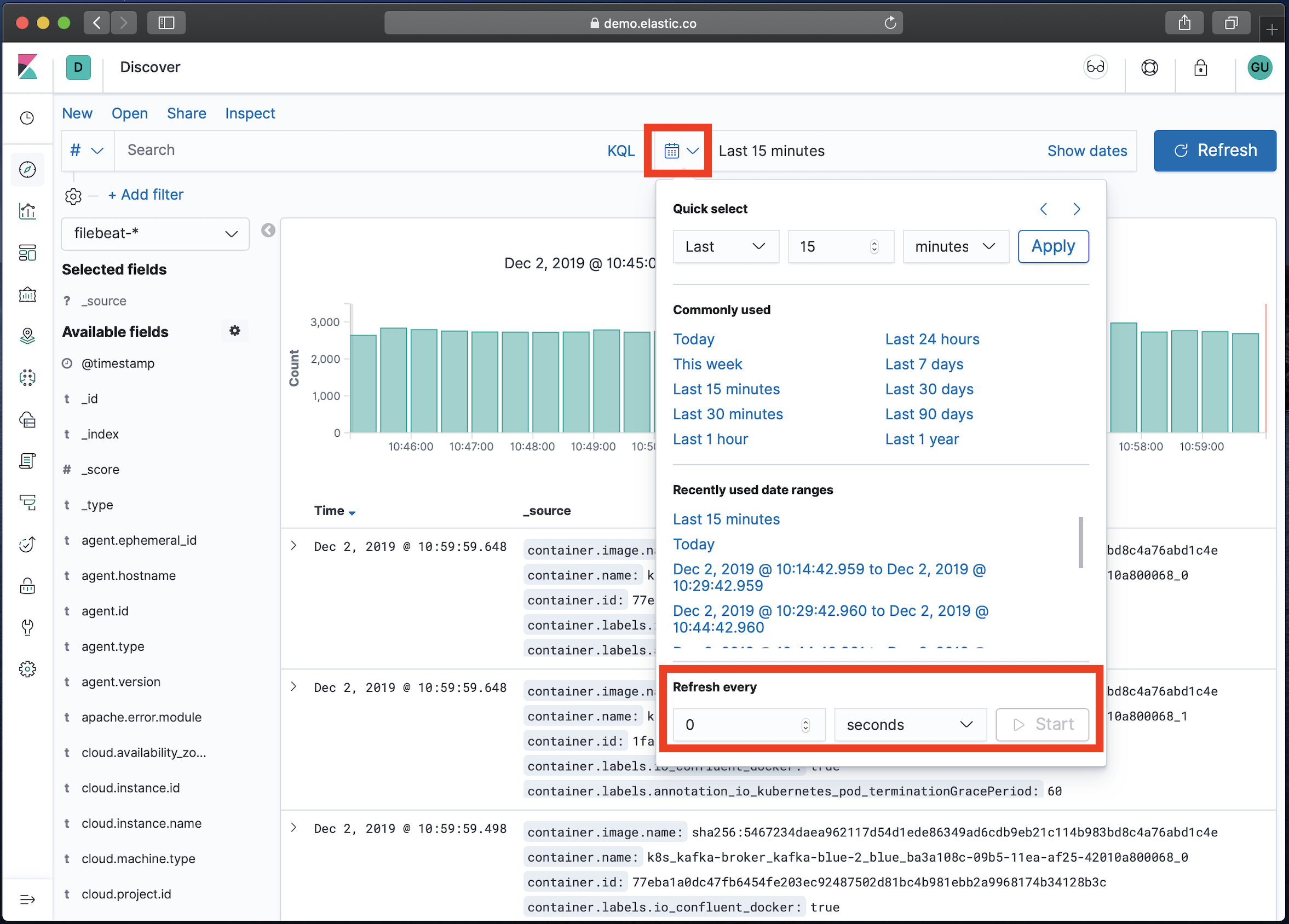Click the help lifebuoy icon in header
The image size is (1289, 924).
(x=1149, y=68)
